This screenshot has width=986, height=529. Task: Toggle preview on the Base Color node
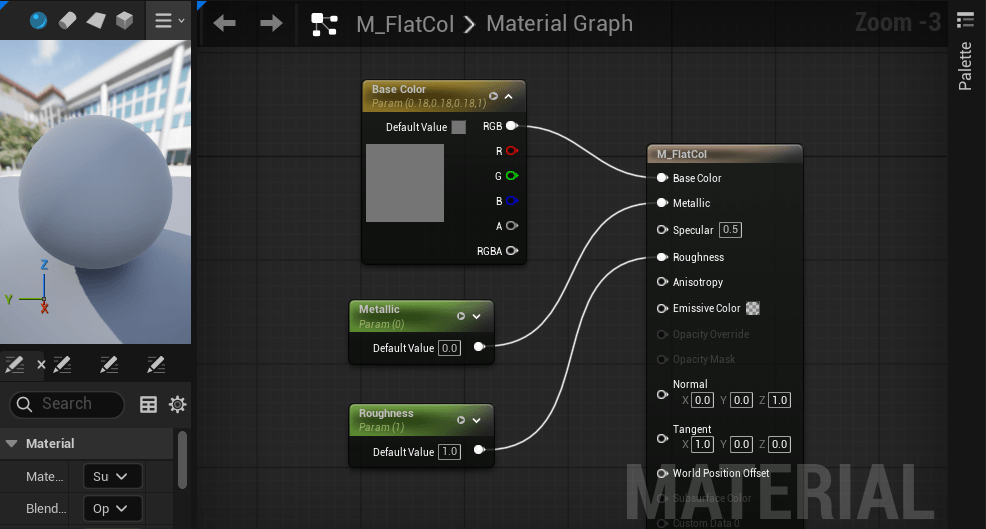coord(493,97)
